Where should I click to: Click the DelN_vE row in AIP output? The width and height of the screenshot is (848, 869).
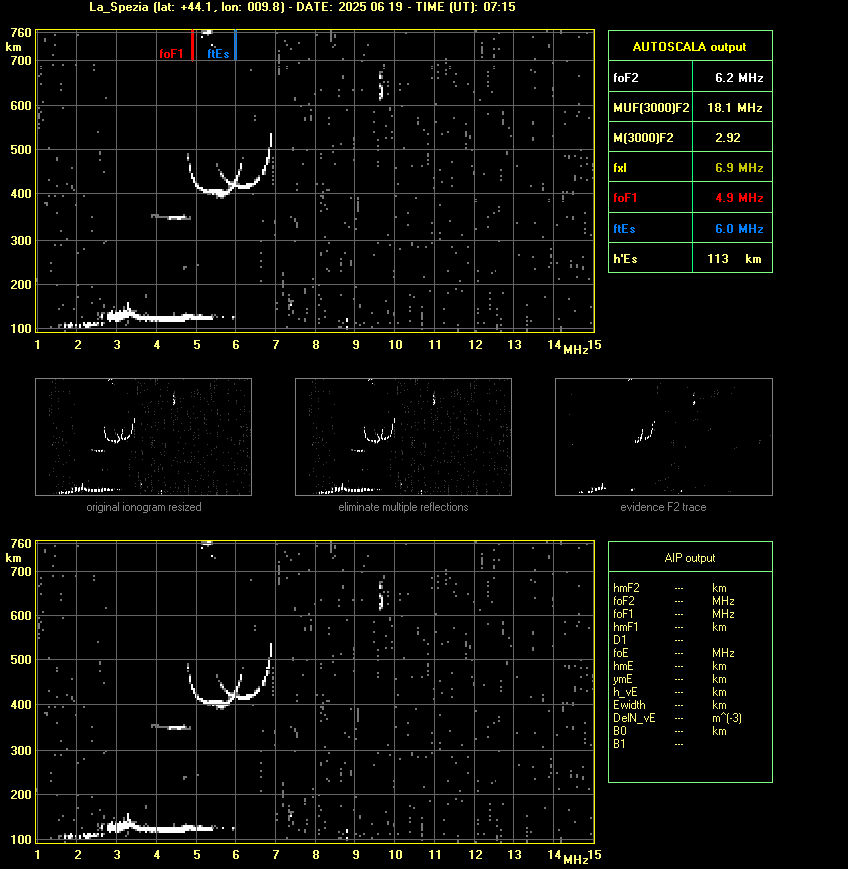coord(677,718)
